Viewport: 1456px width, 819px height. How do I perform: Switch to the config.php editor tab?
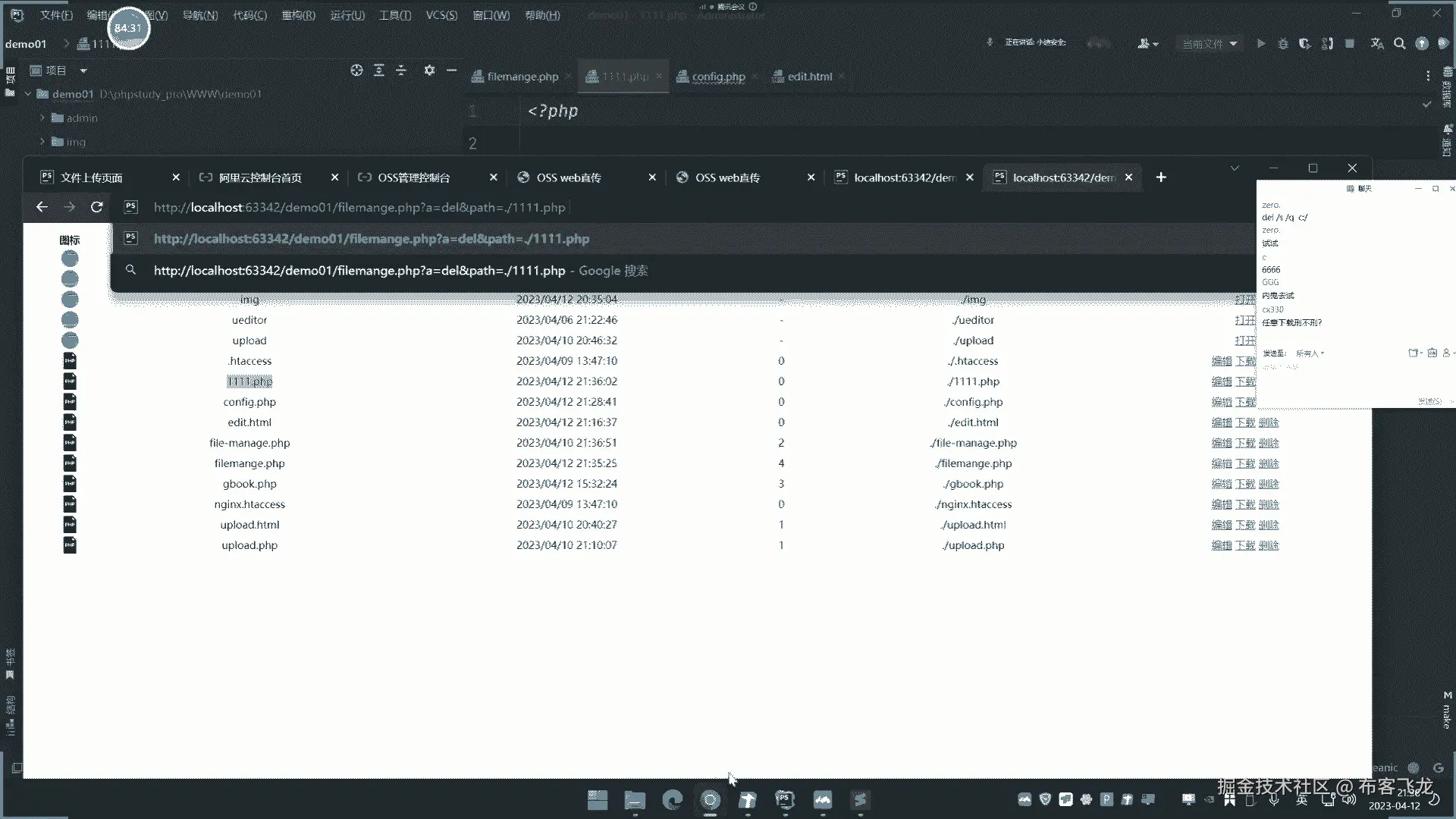click(x=717, y=77)
